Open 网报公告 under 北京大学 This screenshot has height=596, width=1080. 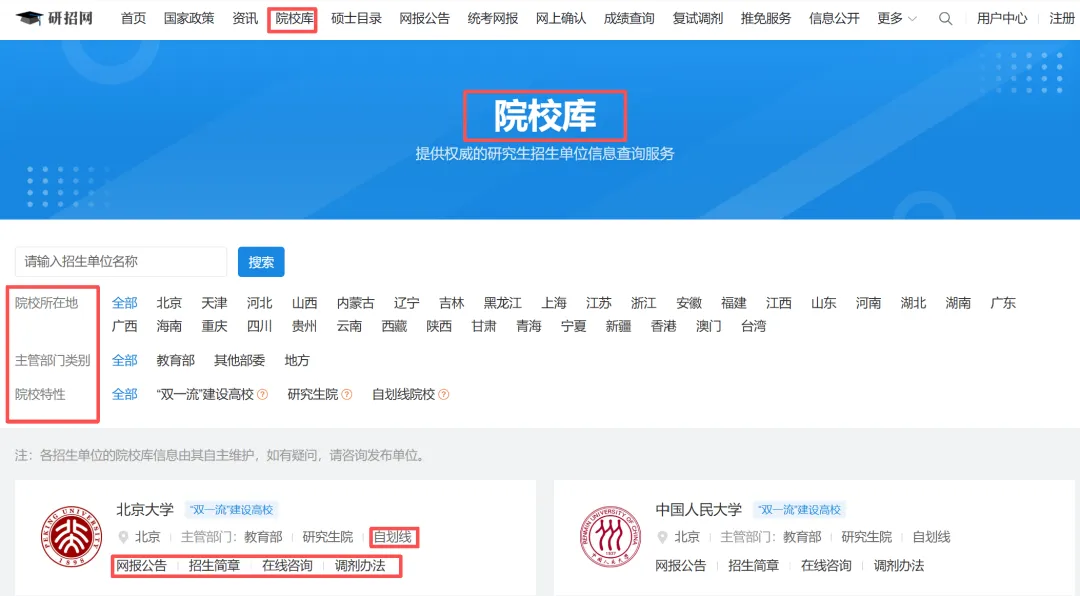[x=141, y=566]
